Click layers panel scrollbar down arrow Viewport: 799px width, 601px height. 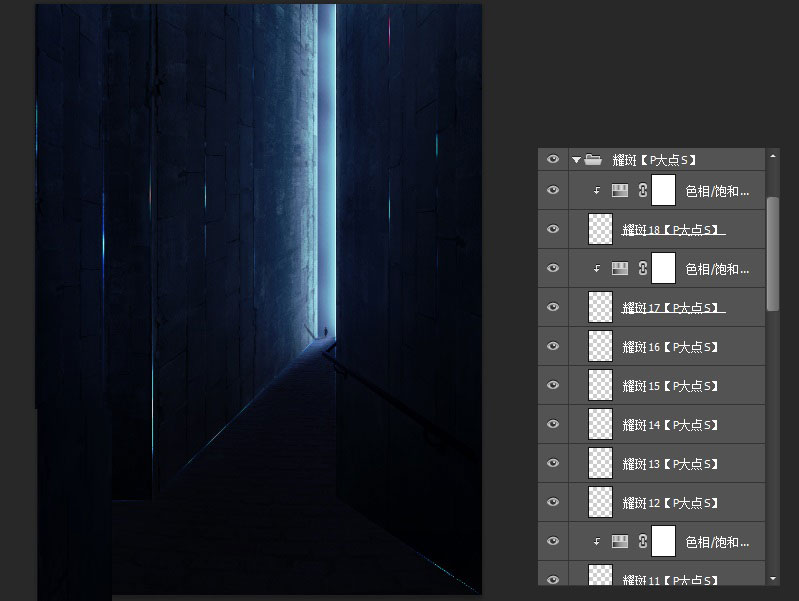point(773,579)
